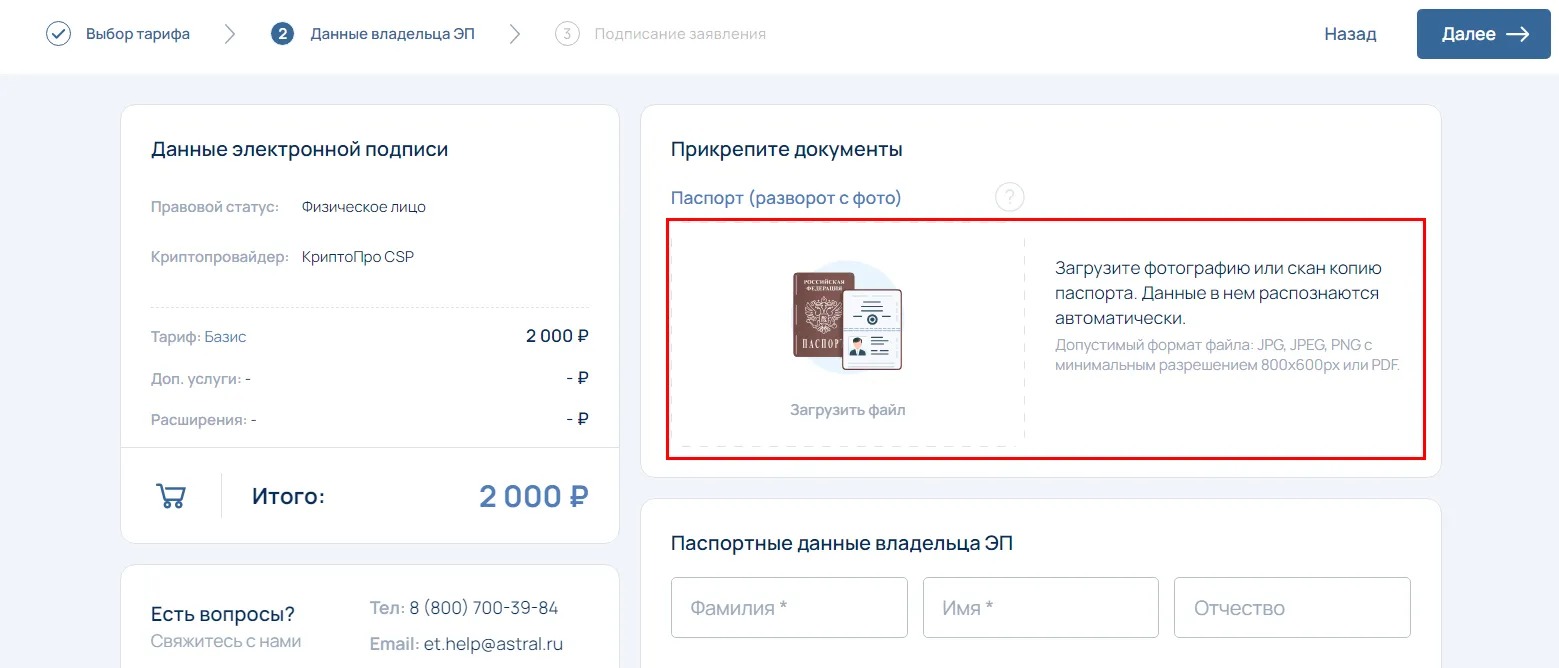1559x668 pixels.
Task: Click the 8 (800) 700-39-84 phone number
Action: coord(490,608)
